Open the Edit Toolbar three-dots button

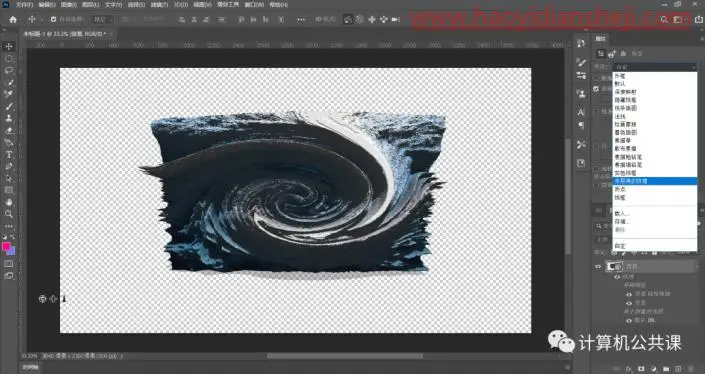9,226
